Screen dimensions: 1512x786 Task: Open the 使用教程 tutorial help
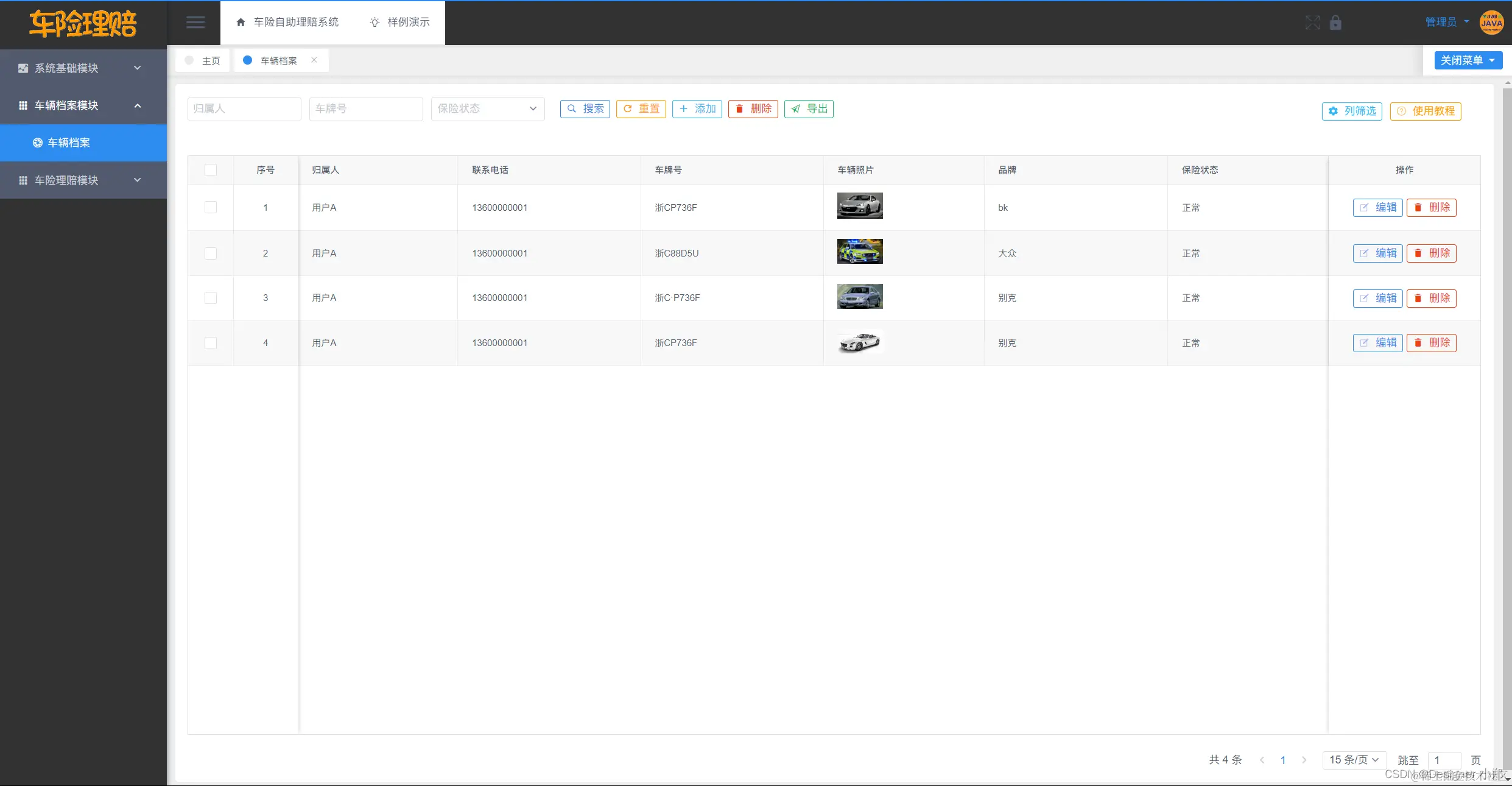point(1426,111)
